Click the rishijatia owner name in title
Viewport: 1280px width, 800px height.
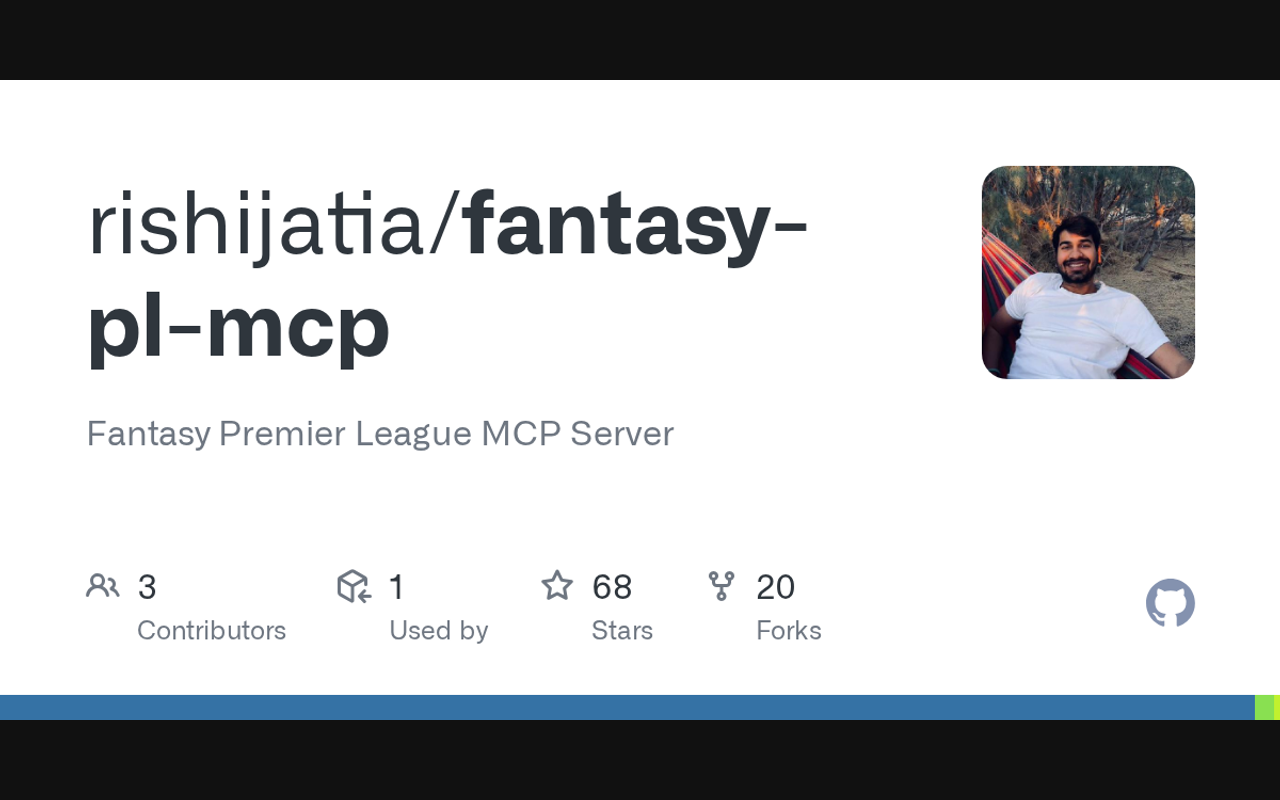(x=256, y=225)
